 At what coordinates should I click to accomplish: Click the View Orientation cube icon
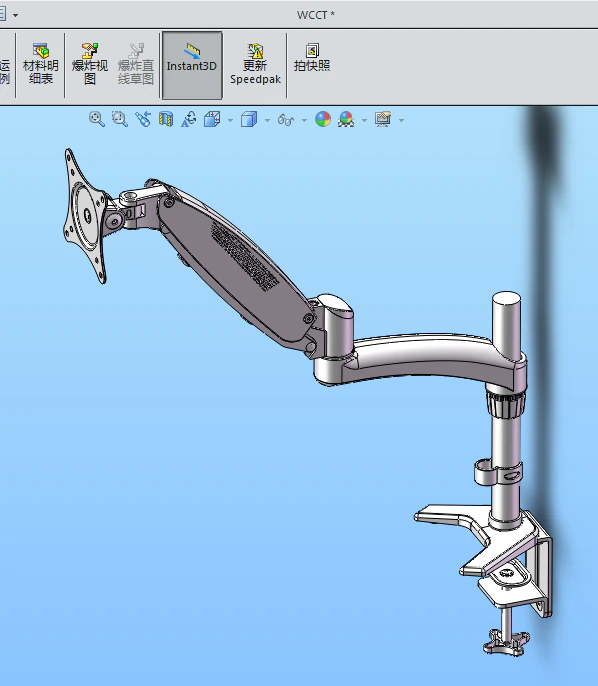point(212,119)
